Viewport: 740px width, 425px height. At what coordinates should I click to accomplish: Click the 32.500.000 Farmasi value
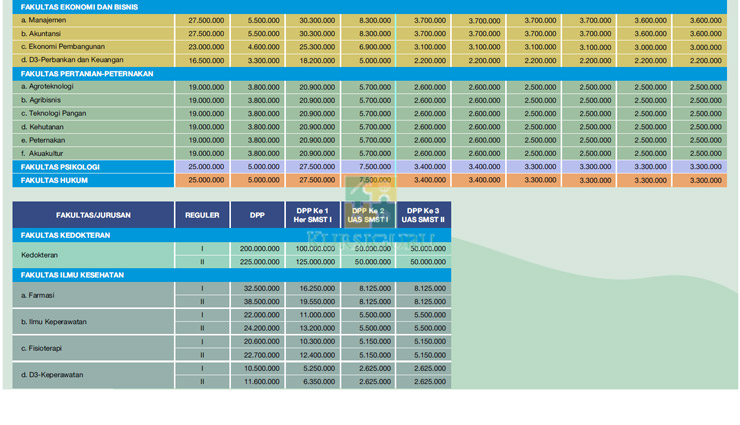[x=261, y=288]
